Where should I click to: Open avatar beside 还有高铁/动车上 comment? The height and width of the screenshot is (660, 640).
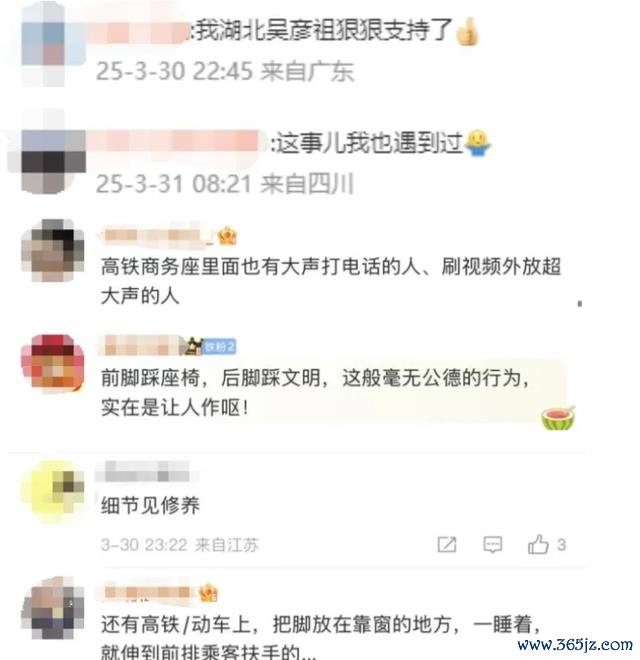tap(53, 608)
